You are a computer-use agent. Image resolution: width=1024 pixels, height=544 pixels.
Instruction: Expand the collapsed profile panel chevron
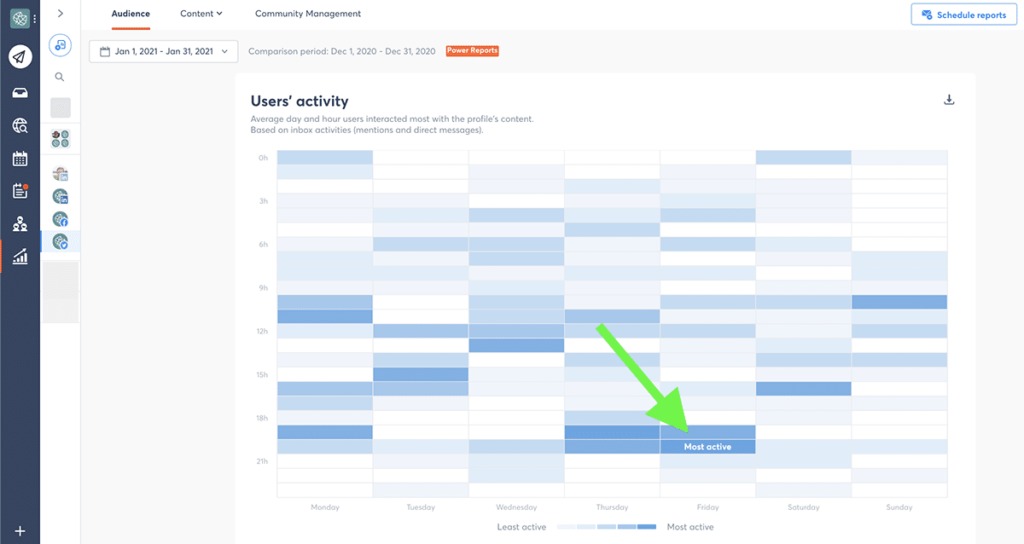[60, 13]
